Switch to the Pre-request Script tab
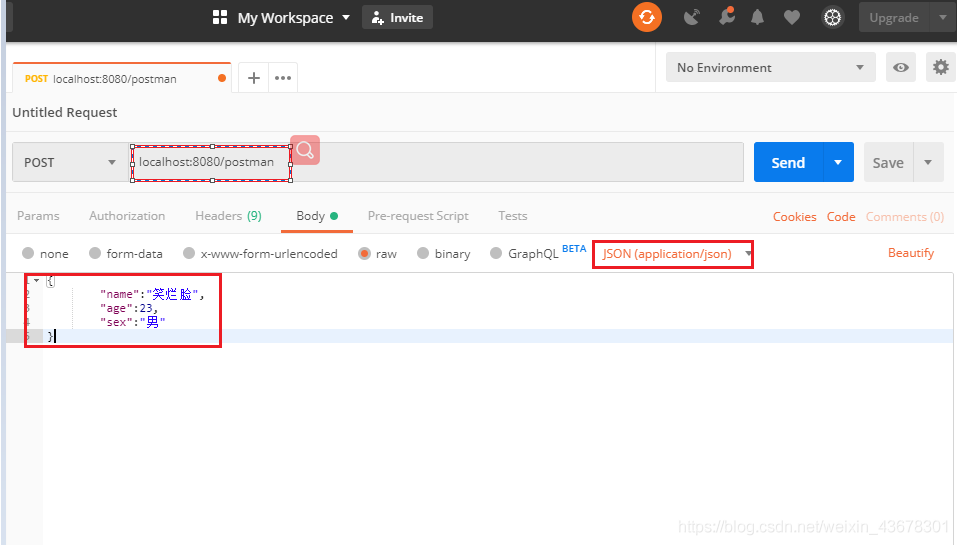 pyautogui.click(x=418, y=215)
